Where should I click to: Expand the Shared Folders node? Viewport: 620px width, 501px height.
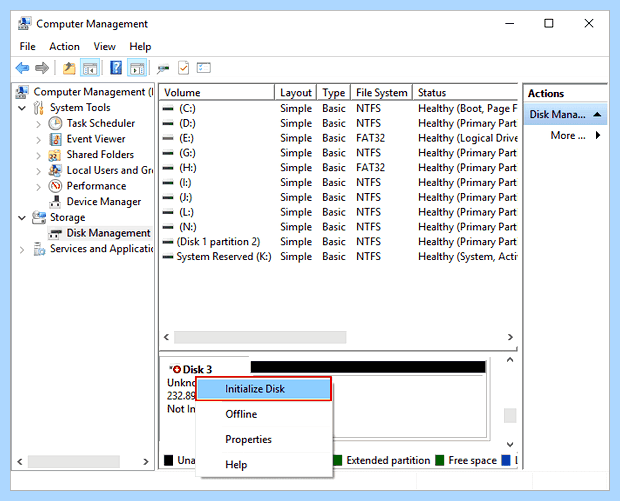[x=38, y=155]
